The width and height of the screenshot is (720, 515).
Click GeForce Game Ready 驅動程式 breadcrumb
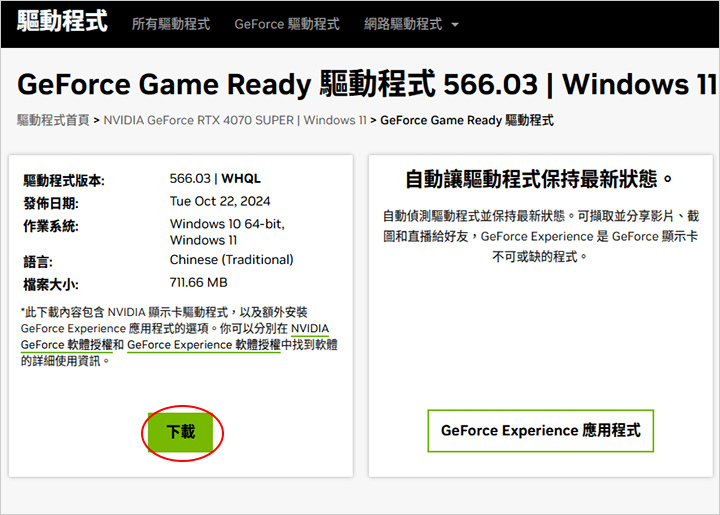pyautogui.click(x=467, y=120)
